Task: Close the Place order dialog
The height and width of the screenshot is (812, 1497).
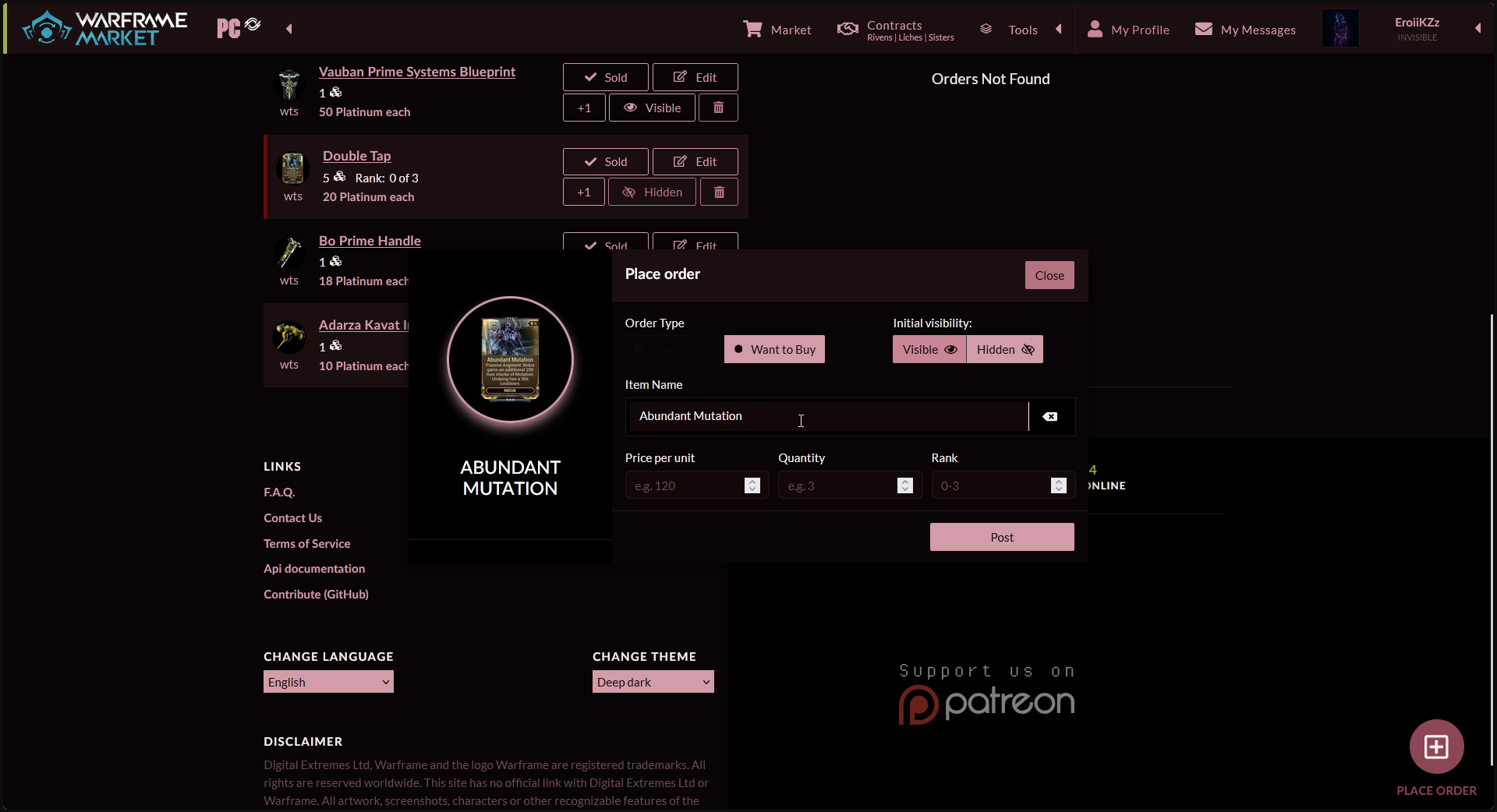Action: (1049, 275)
